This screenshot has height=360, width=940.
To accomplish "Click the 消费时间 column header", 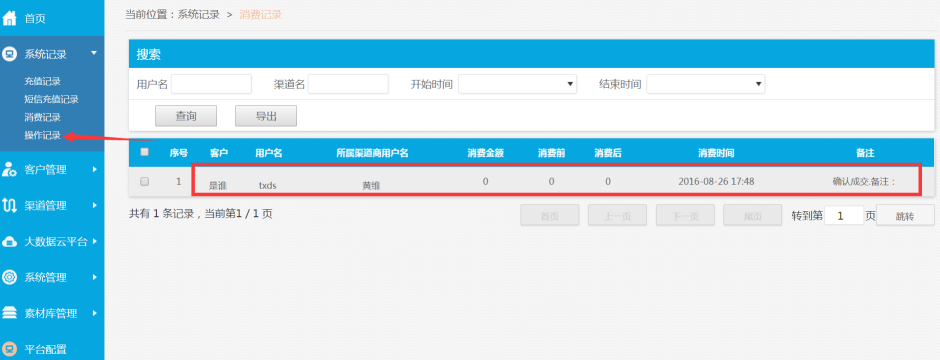I will click(716, 153).
